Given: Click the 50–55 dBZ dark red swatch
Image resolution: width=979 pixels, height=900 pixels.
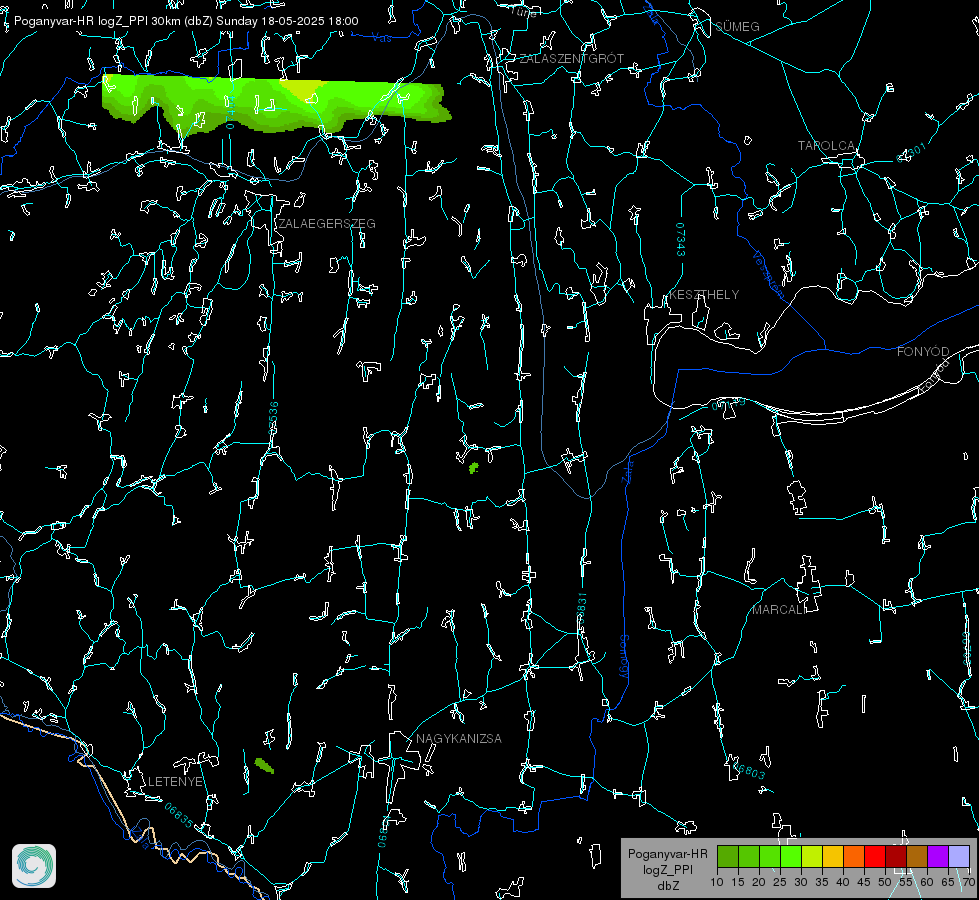Looking at the screenshot, I should [895, 856].
